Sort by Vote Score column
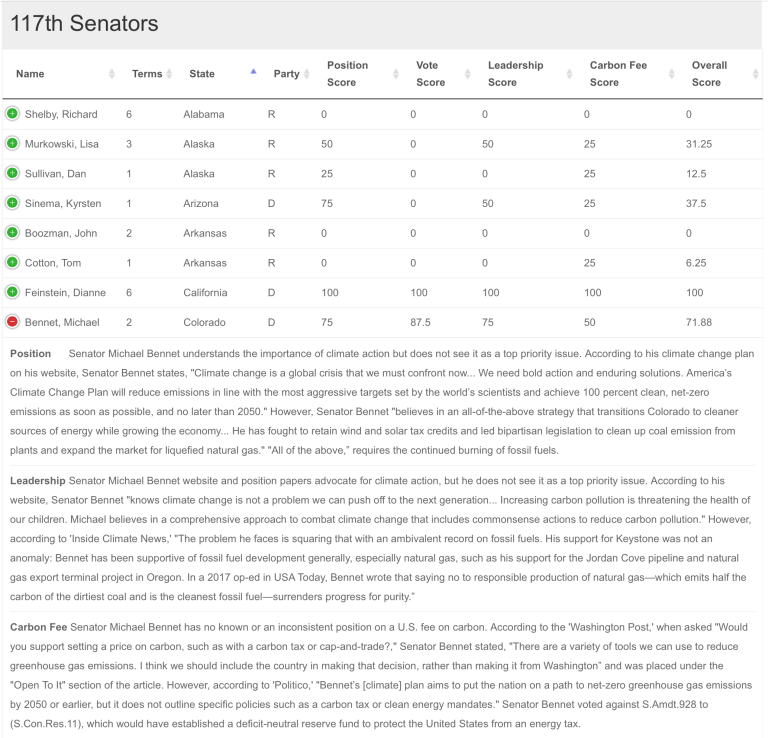The width and height of the screenshot is (768, 738). click(430, 74)
